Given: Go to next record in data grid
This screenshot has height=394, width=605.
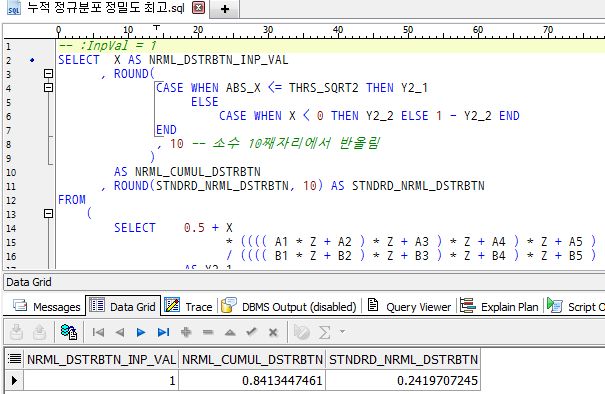Looking at the screenshot, I should (141, 332).
